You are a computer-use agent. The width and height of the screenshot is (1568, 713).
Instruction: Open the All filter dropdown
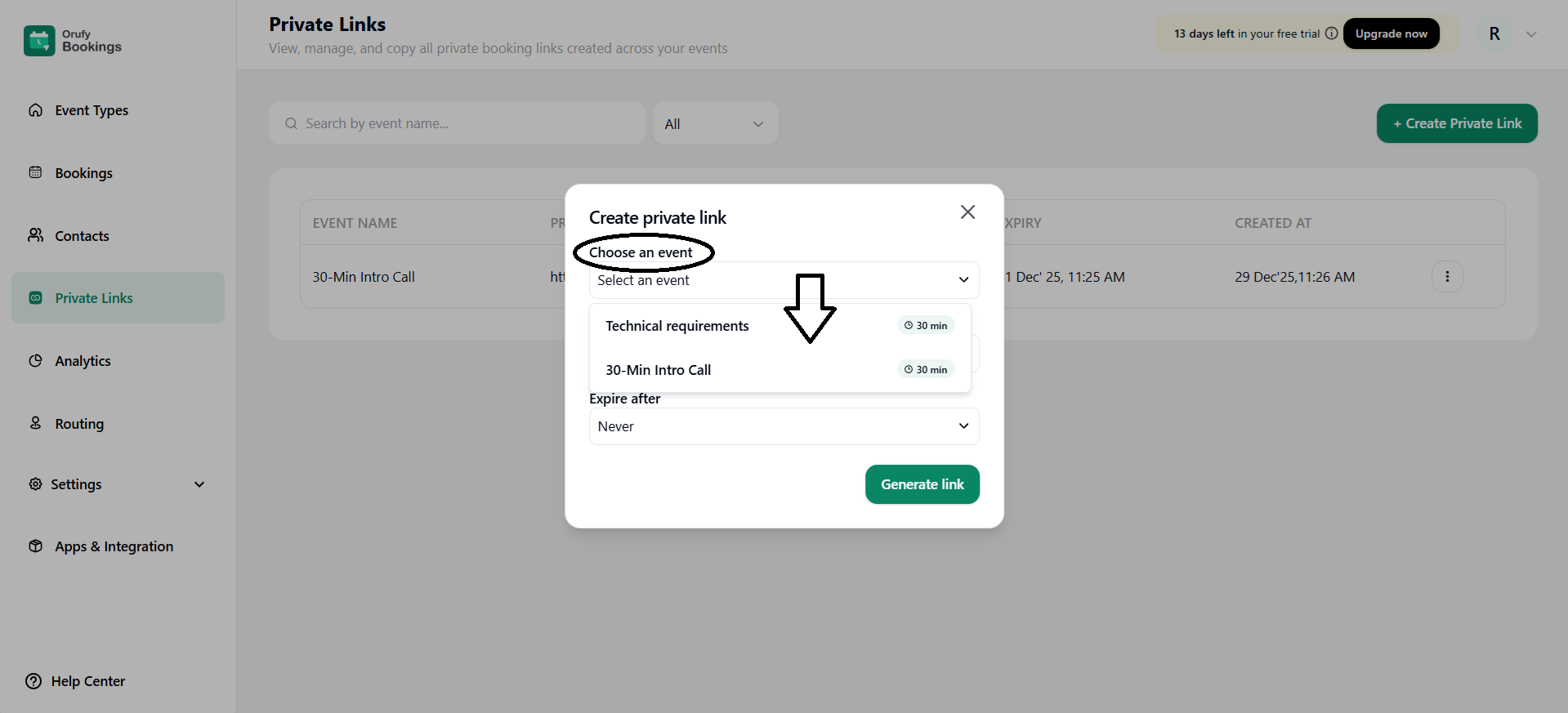pyautogui.click(x=714, y=124)
